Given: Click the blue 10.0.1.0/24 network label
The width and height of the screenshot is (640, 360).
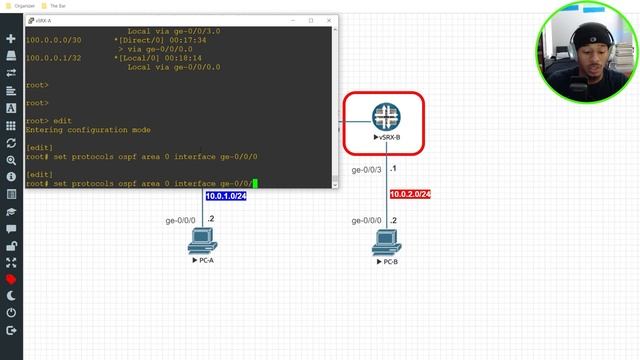Looking at the screenshot, I should (226, 196).
